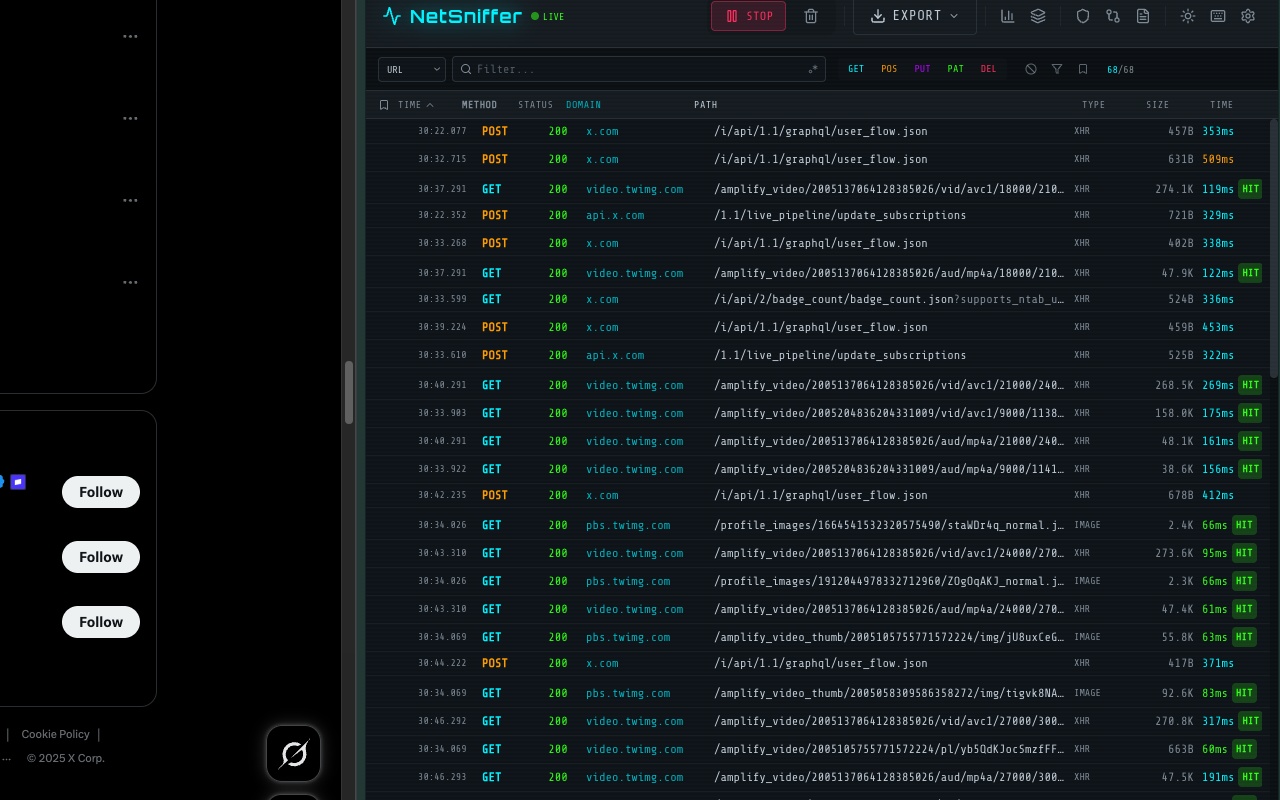Select the 92.6K amplify_video_thumb image row
This screenshot has height=800, width=1280.
coord(818,693)
